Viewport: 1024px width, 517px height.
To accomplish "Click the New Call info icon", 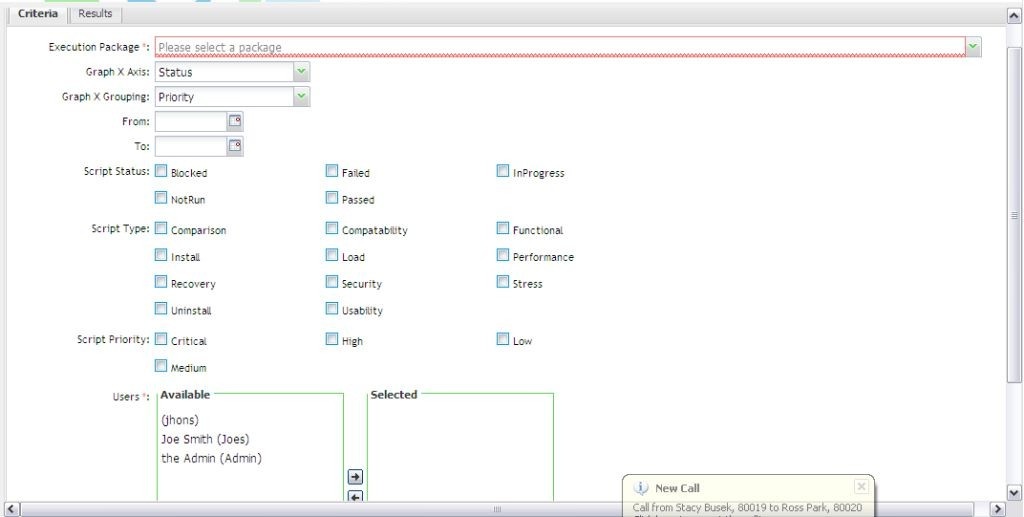I will pyautogui.click(x=640, y=488).
